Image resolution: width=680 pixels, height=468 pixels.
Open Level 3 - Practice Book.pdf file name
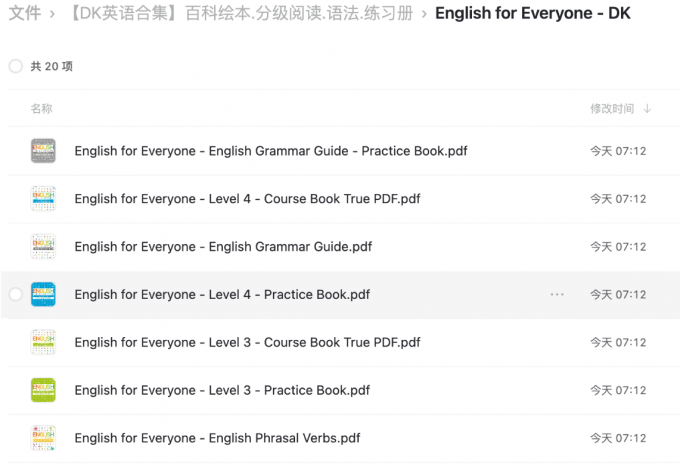[x=222, y=390]
